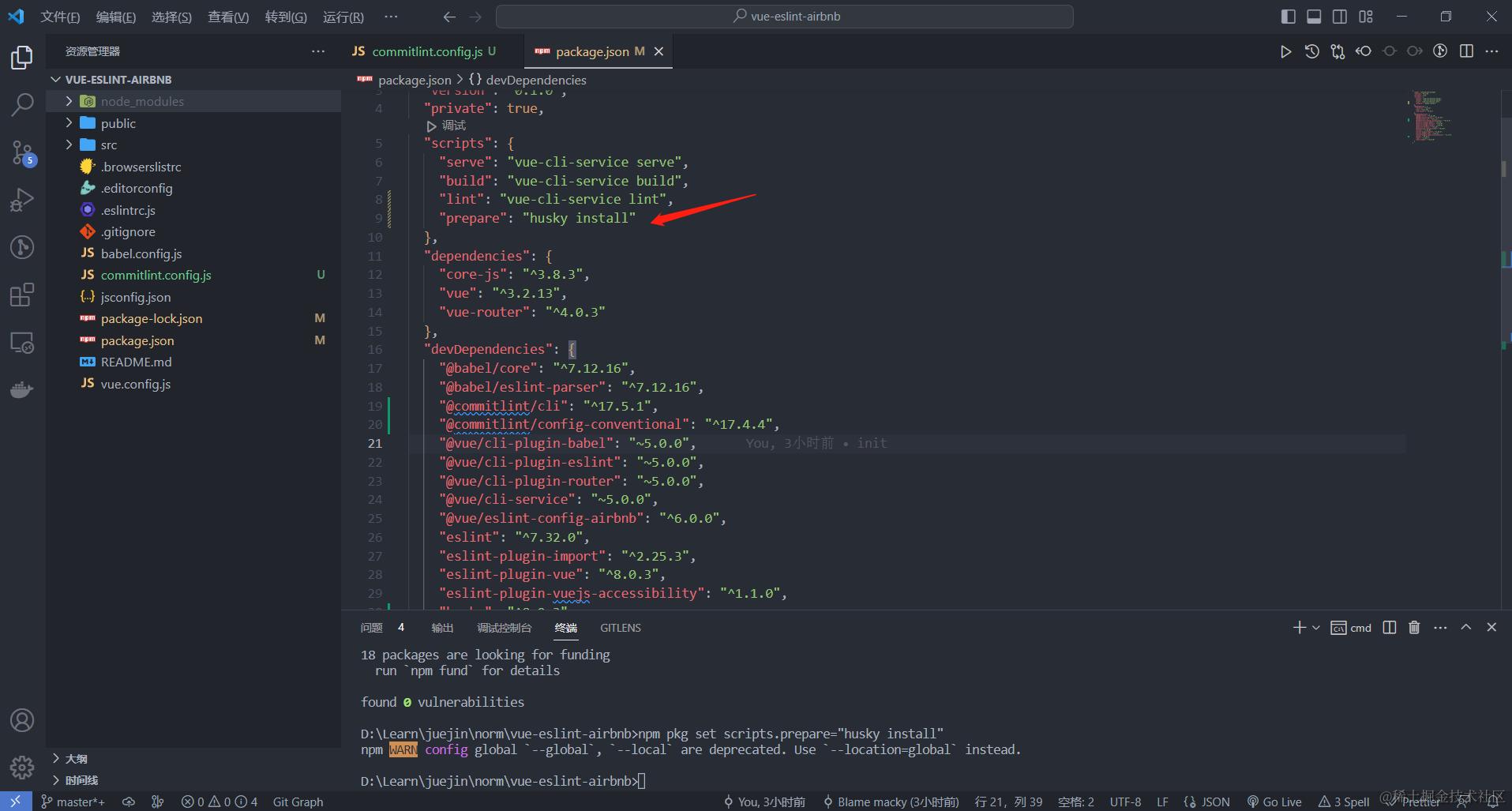Open the Source Control view
The width and height of the screenshot is (1512, 811).
[x=22, y=152]
